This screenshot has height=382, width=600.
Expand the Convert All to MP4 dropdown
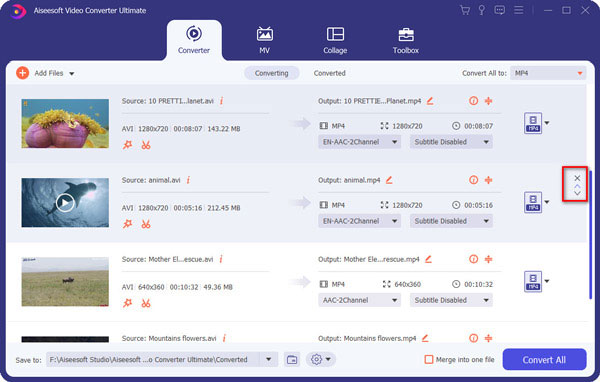[548, 73]
